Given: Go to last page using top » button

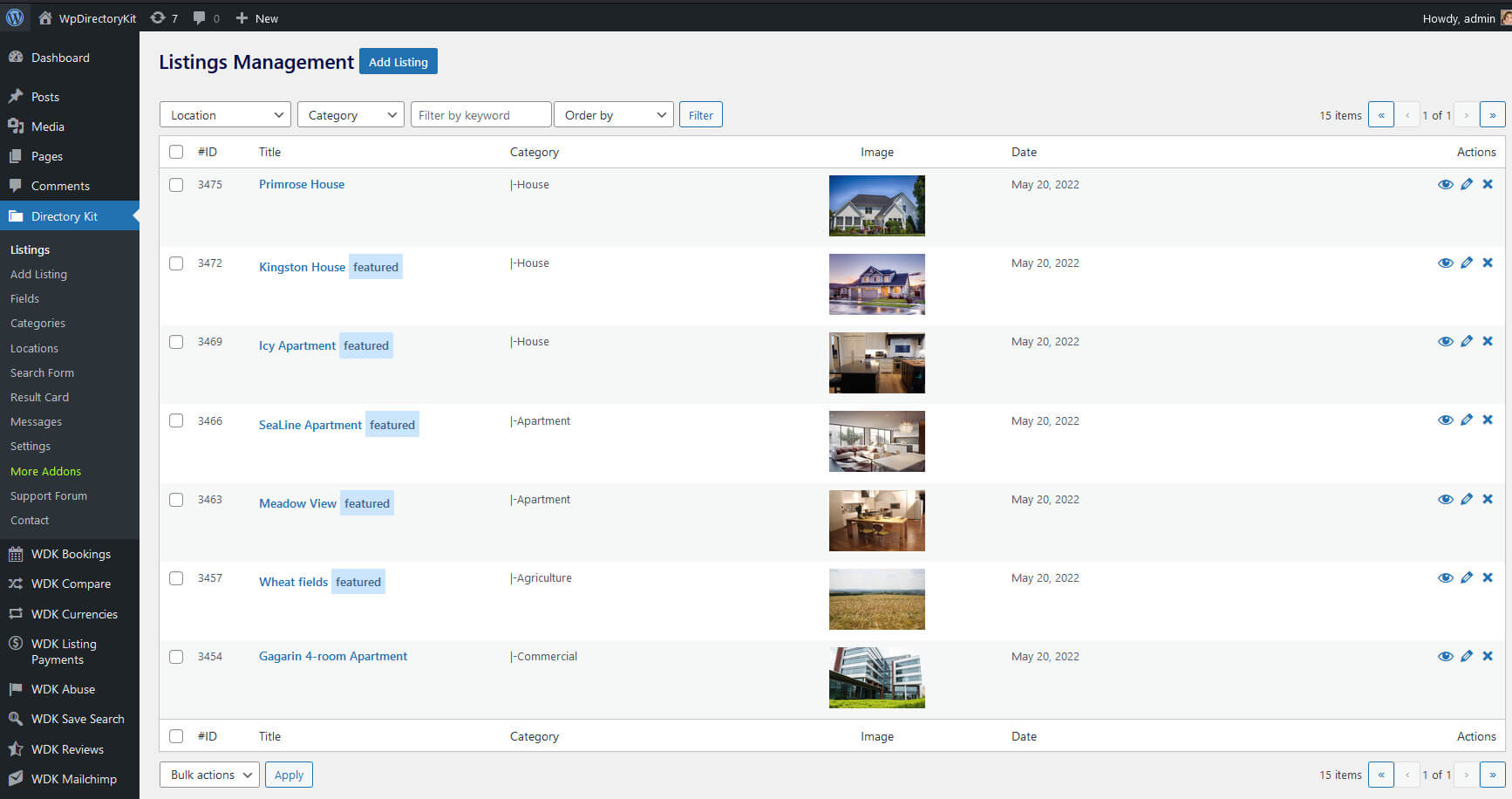Looking at the screenshot, I should 1492,114.
